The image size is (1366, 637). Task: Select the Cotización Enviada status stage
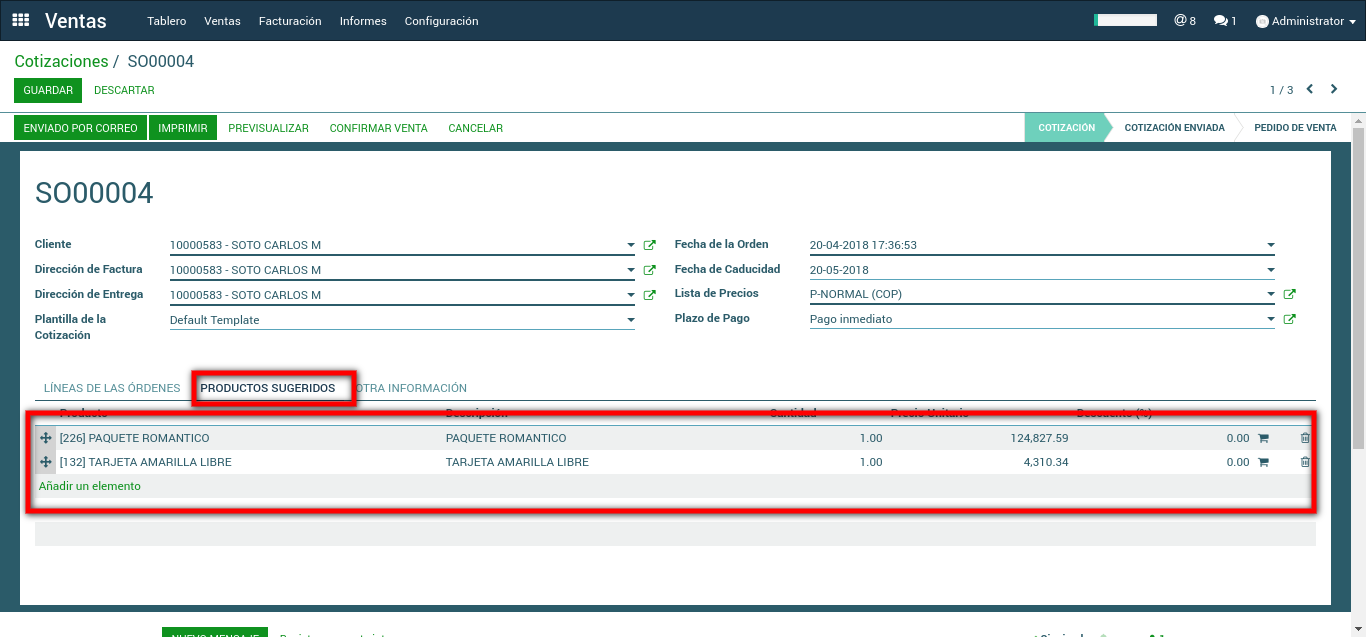[1174, 128]
